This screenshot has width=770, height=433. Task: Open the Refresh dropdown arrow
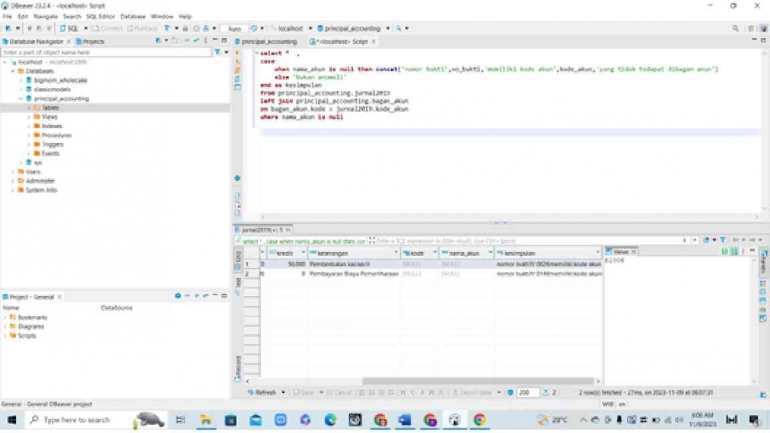coord(283,393)
